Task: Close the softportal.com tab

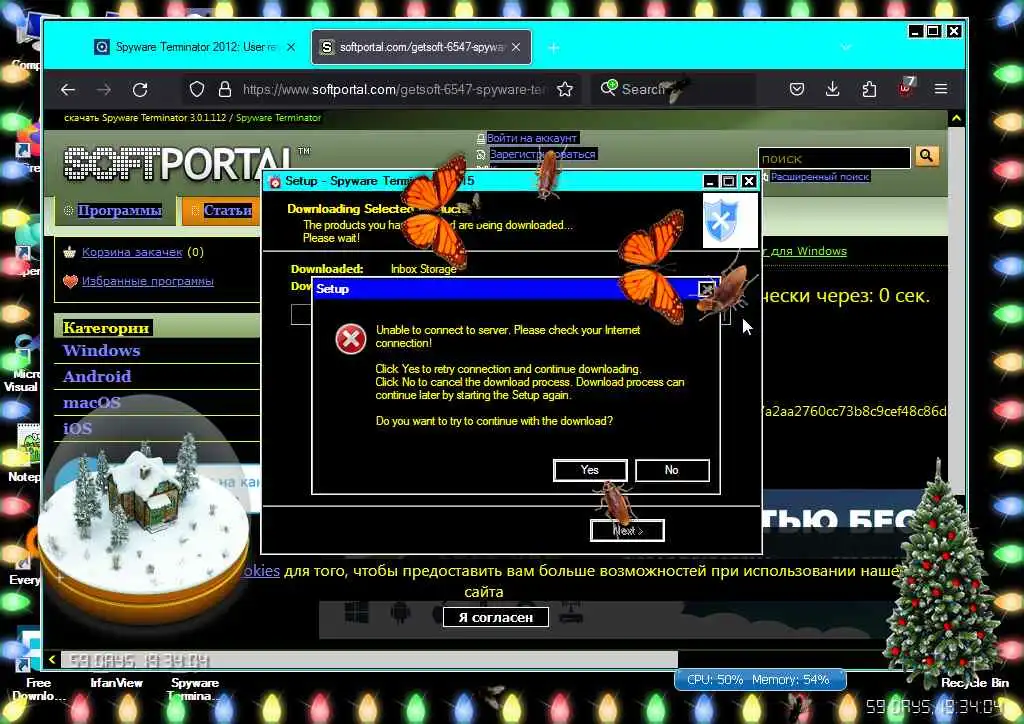Action: point(516,47)
